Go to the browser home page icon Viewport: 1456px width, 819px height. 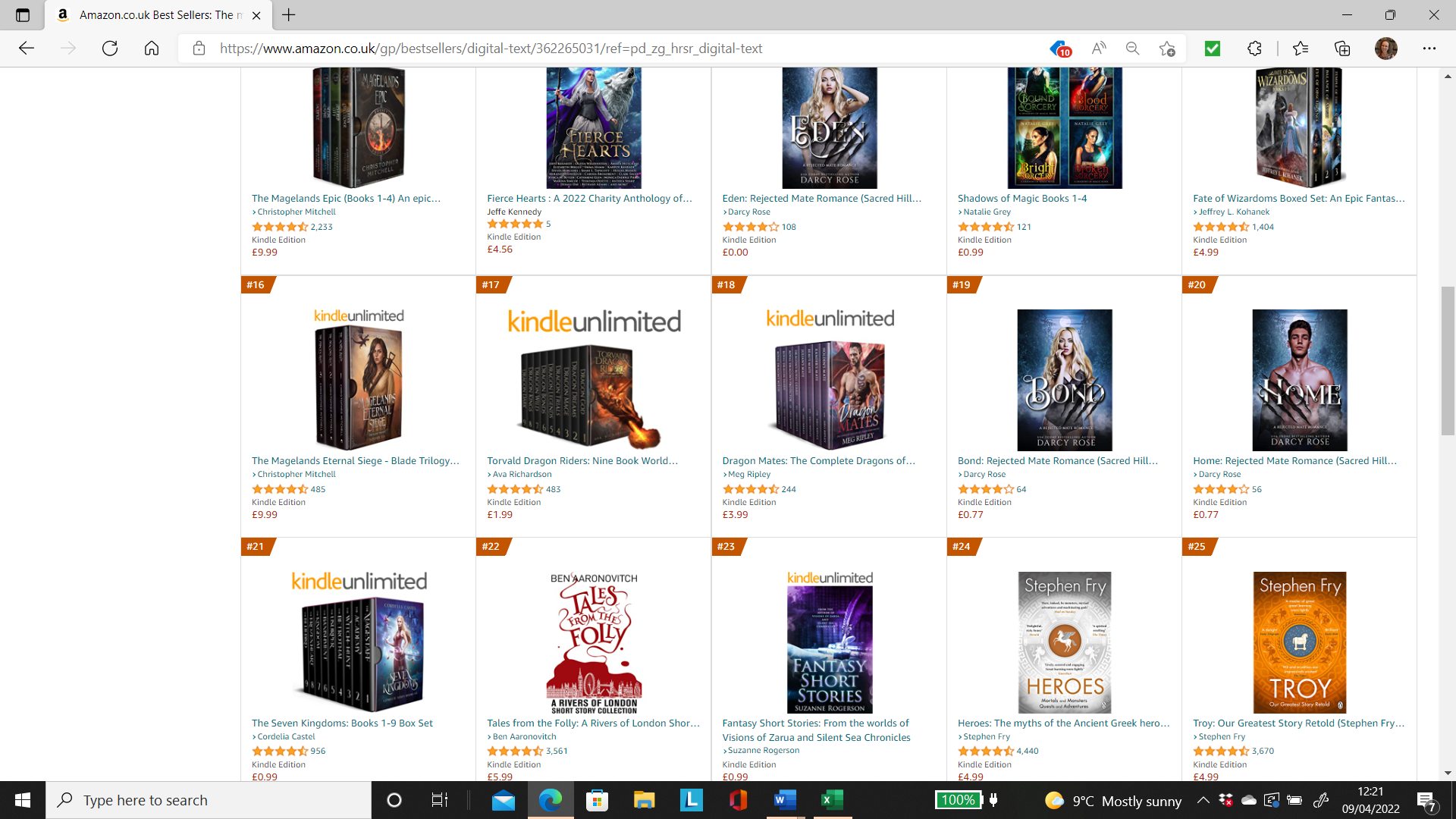click(152, 49)
